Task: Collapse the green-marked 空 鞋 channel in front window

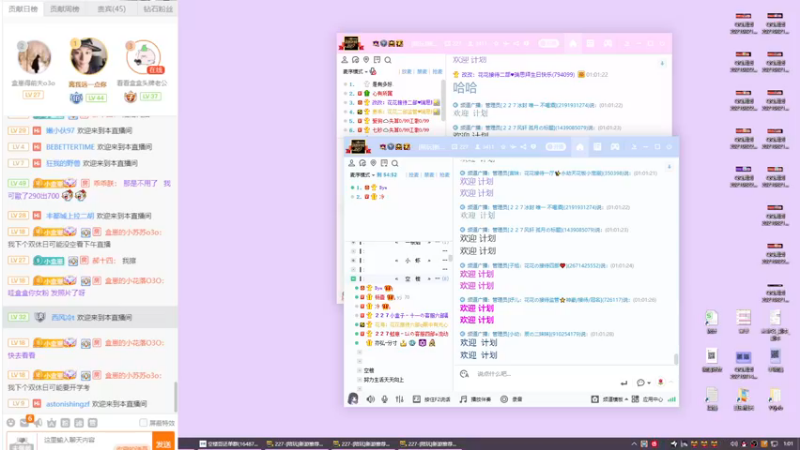Action: click(x=353, y=279)
